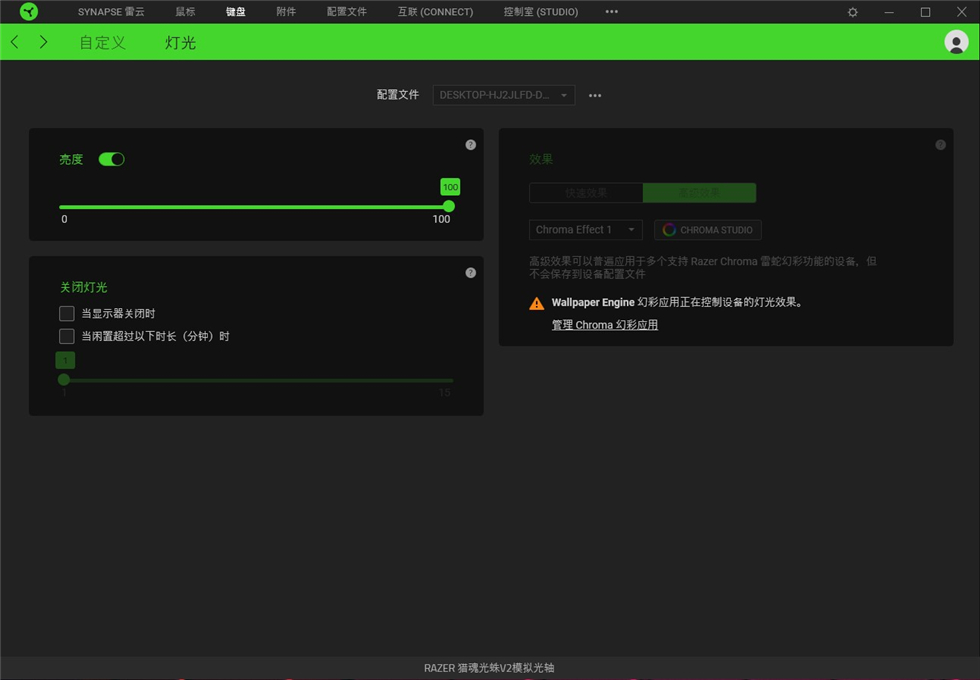The height and width of the screenshot is (680, 980).
Task: Toggle the 亮度 brightness switch
Action: [x=111, y=159]
